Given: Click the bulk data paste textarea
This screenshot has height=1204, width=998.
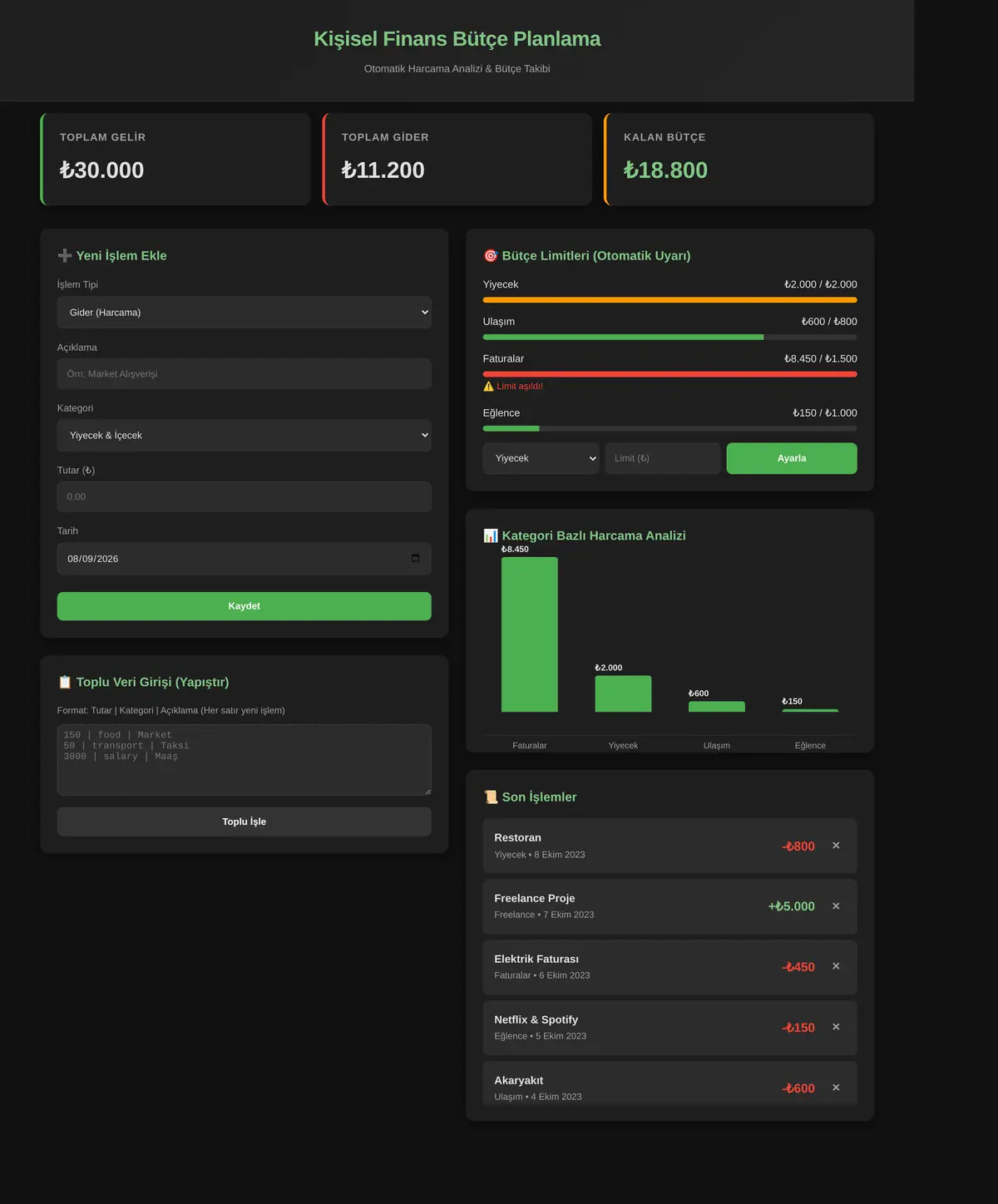Looking at the screenshot, I should (245, 760).
